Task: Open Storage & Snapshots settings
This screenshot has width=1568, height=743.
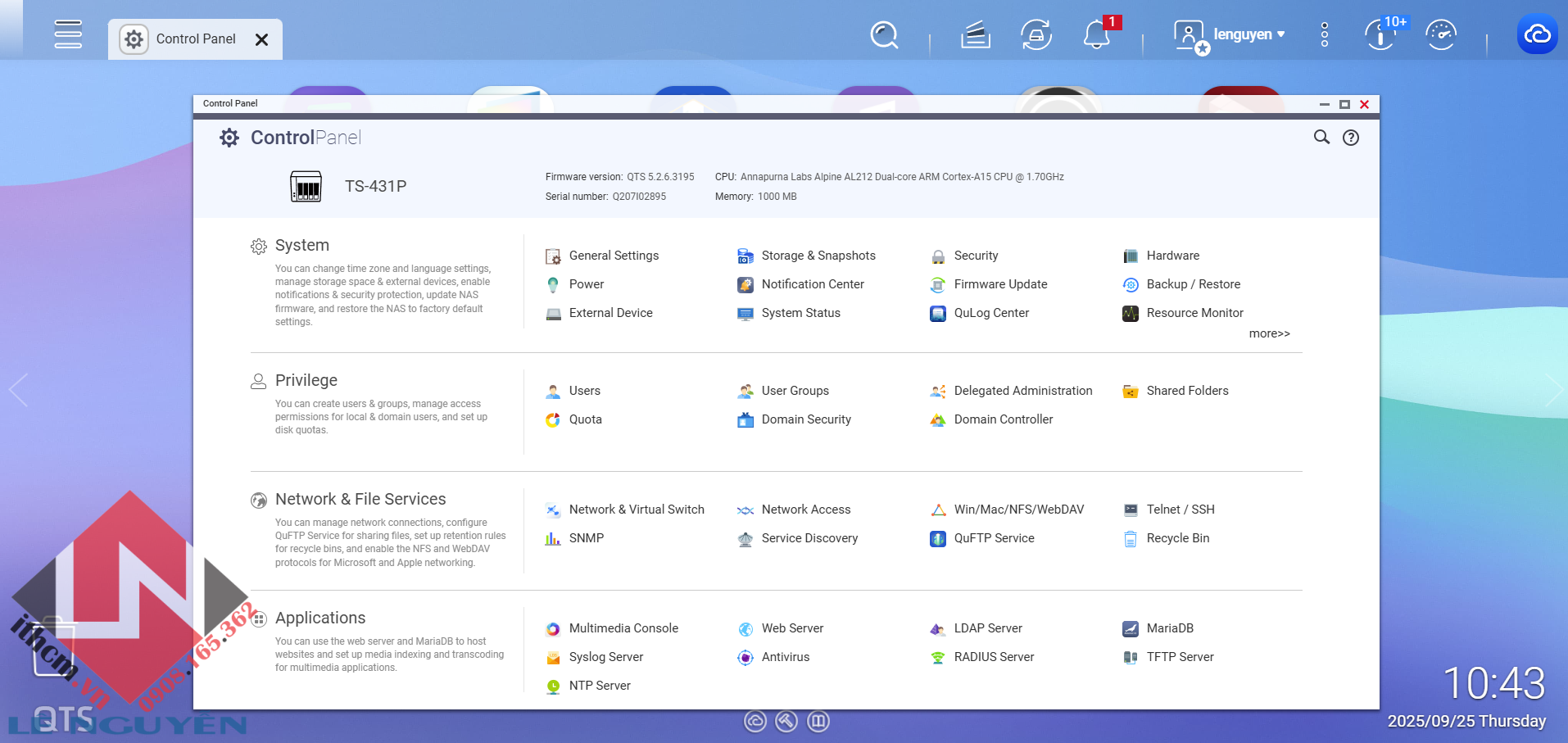Action: click(x=818, y=256)
